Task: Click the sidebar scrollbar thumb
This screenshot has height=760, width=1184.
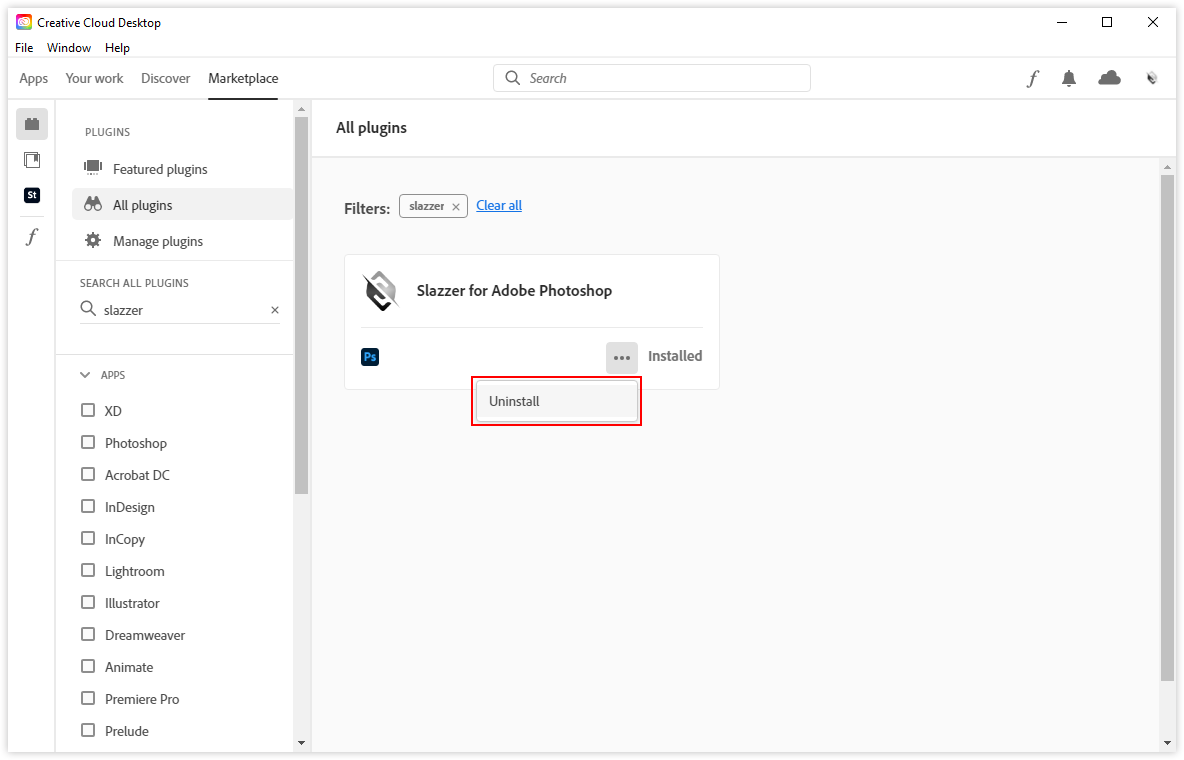Action: 301,306
